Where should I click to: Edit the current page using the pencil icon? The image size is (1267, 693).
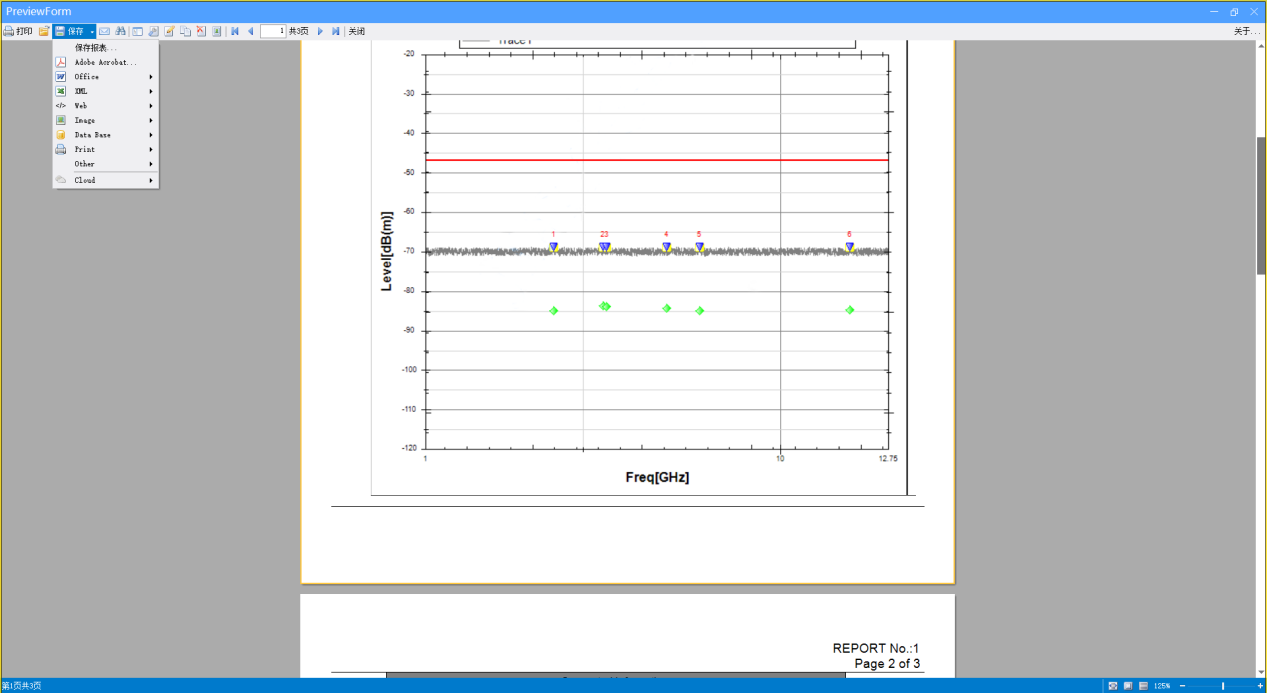(x=170, y=31)
